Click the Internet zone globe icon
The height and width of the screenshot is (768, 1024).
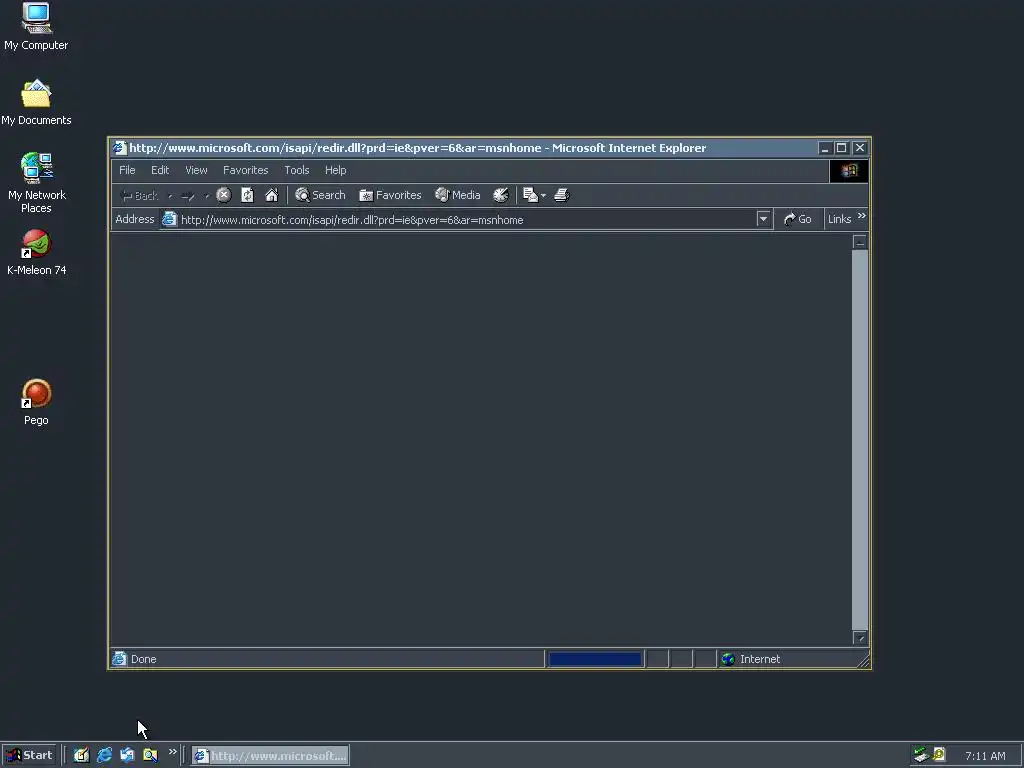pyautogui.click(x=728, y=659)
